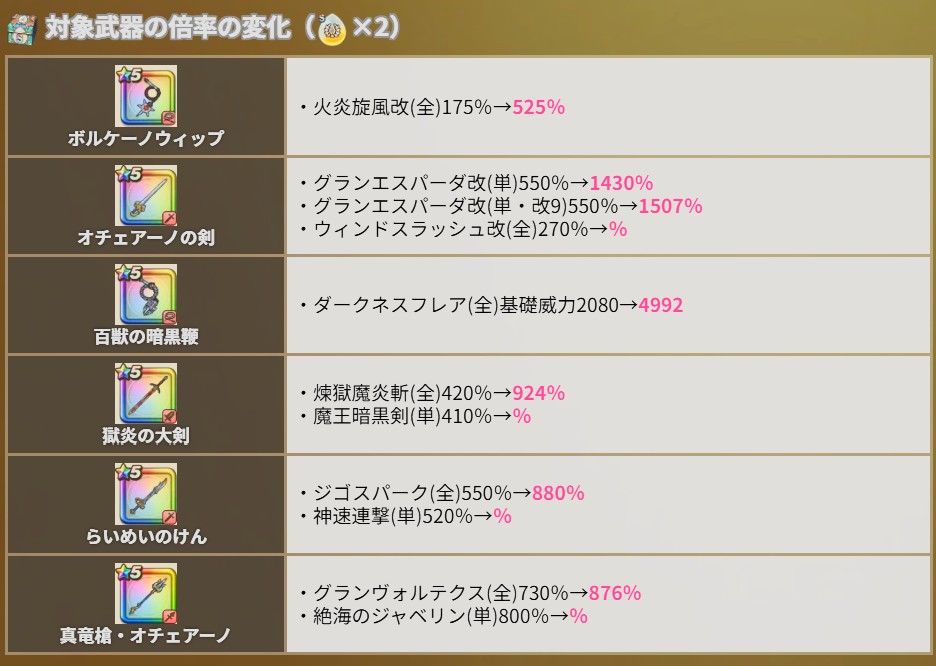Open the 獄炎の大剣 weapon icon
Screen dimensions: 936x666
tap(146, 394)
